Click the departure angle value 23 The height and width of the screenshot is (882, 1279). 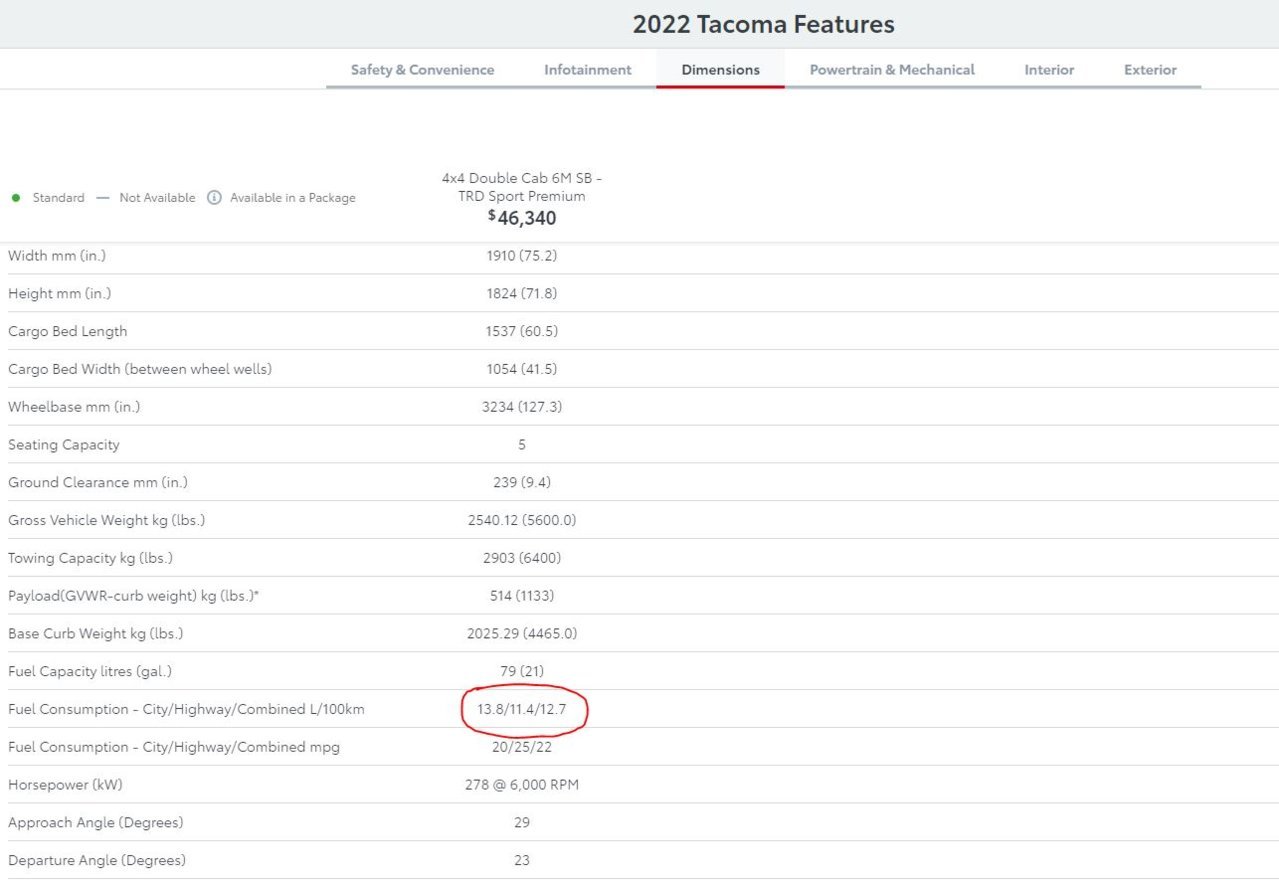[x=522, y=860]
